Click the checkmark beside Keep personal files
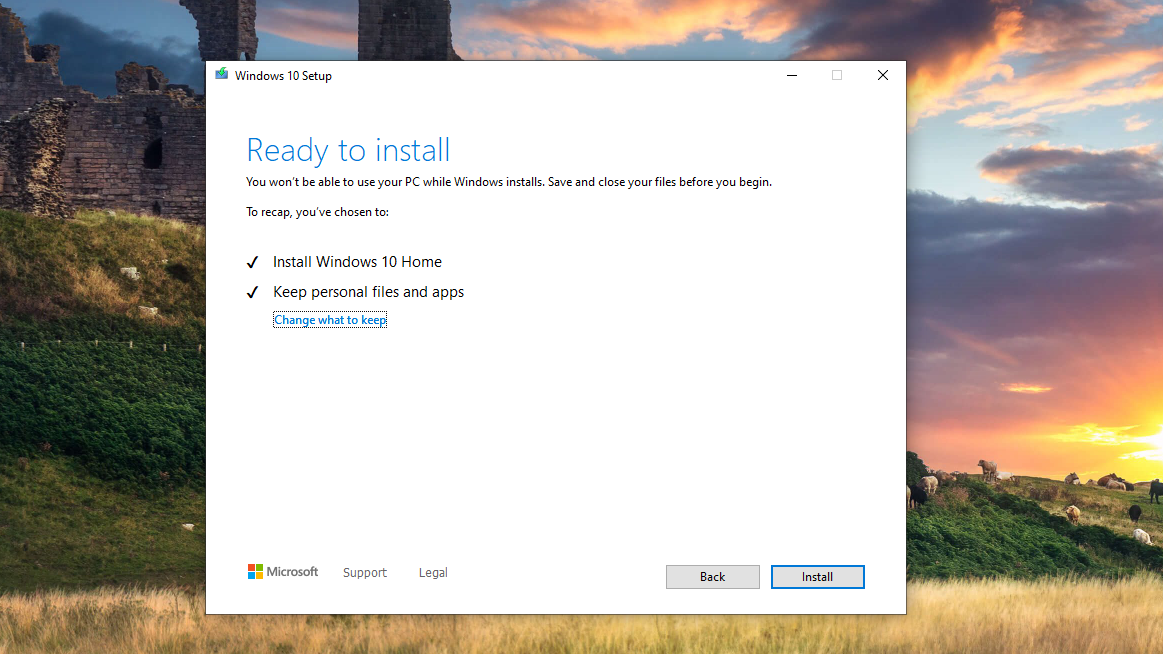The image size is (1163, 654). coord(252,291)
